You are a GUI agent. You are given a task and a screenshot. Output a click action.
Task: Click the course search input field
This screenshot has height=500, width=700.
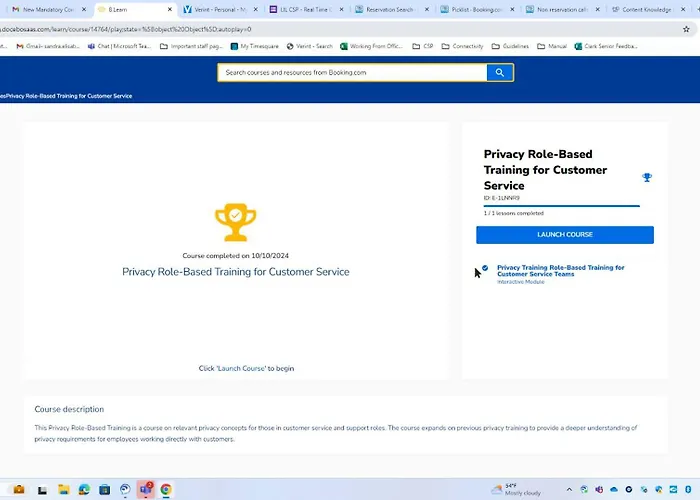tap(352, 73)
